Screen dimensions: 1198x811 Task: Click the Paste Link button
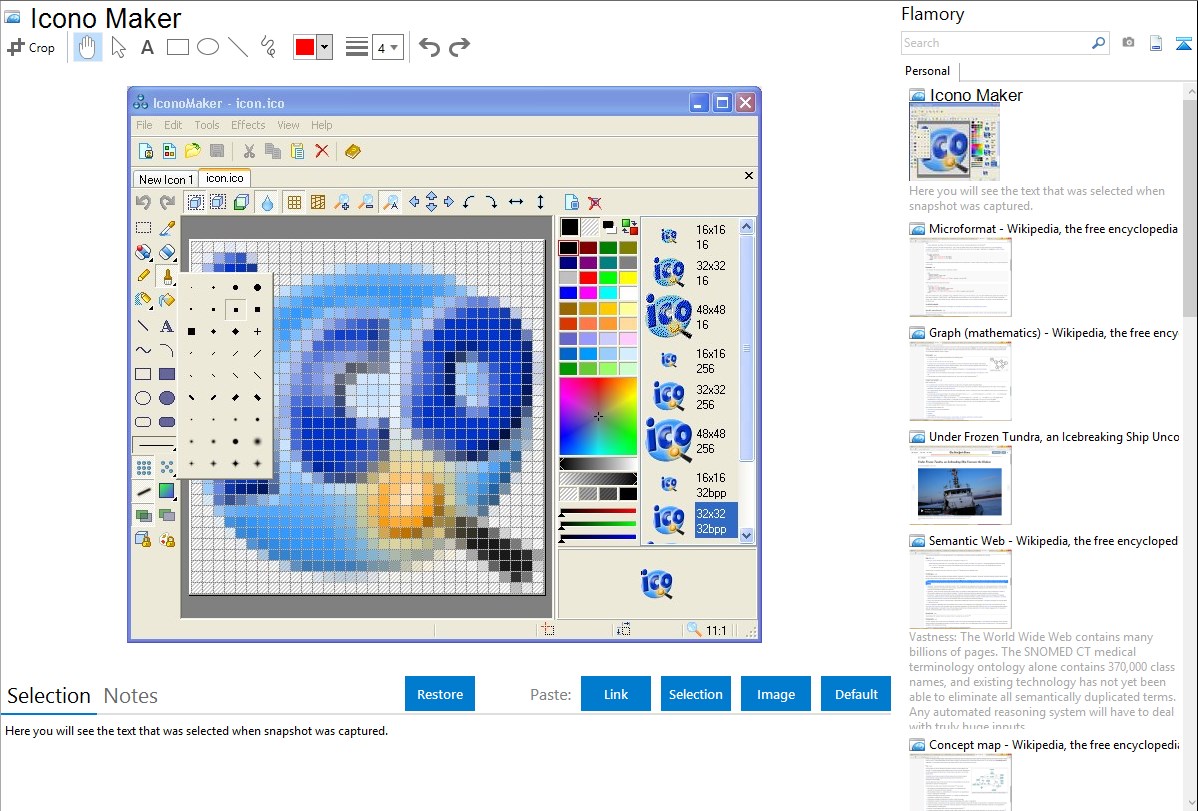point(615,694)
